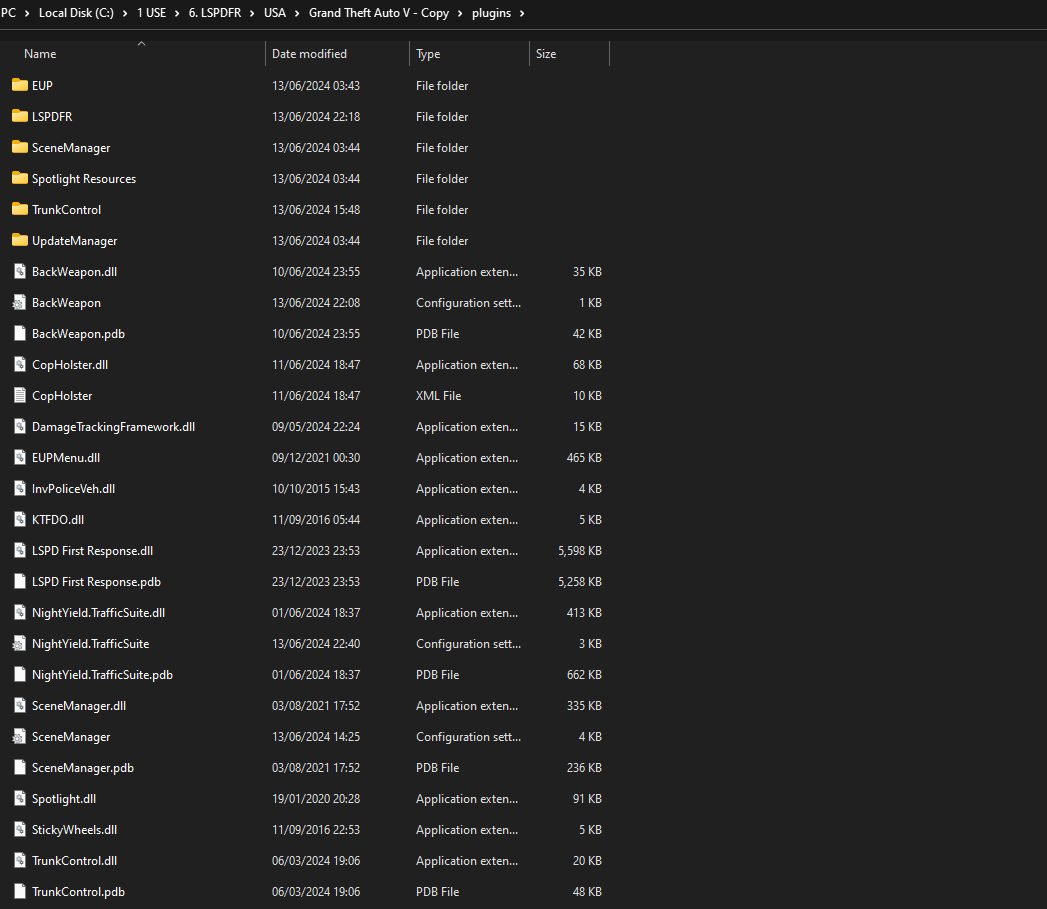Click the DamageTrackingFramework.dll file icon
Screen dimensions: 1047x909
20,426
